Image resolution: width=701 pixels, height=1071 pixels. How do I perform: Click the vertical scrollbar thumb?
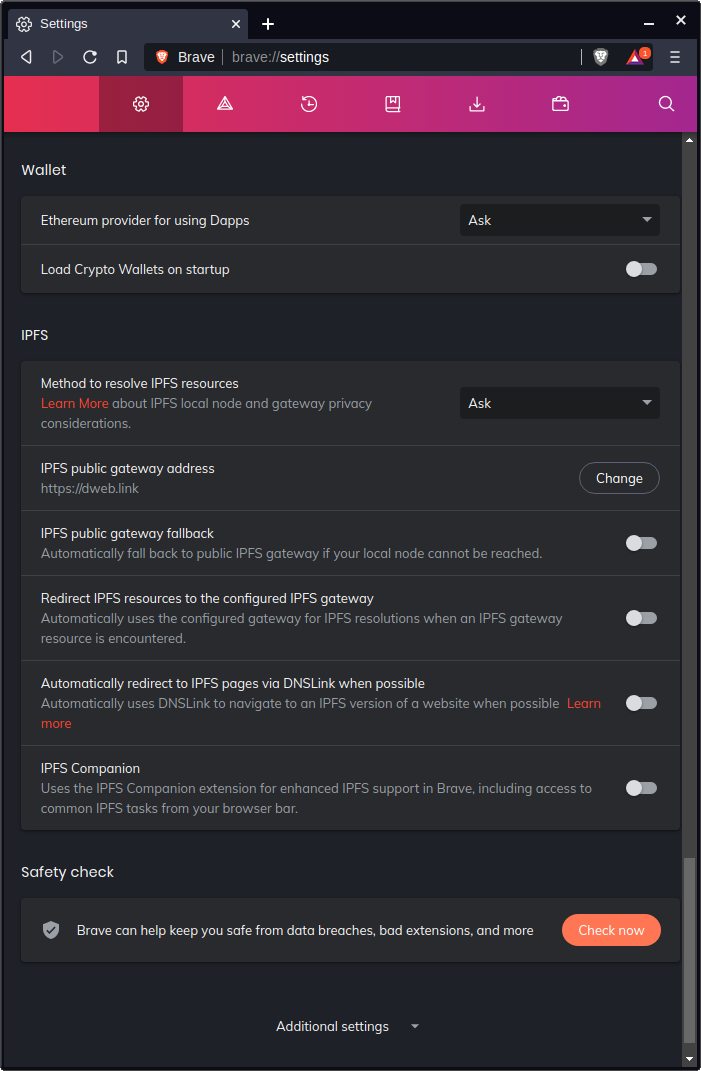point(689,950)
